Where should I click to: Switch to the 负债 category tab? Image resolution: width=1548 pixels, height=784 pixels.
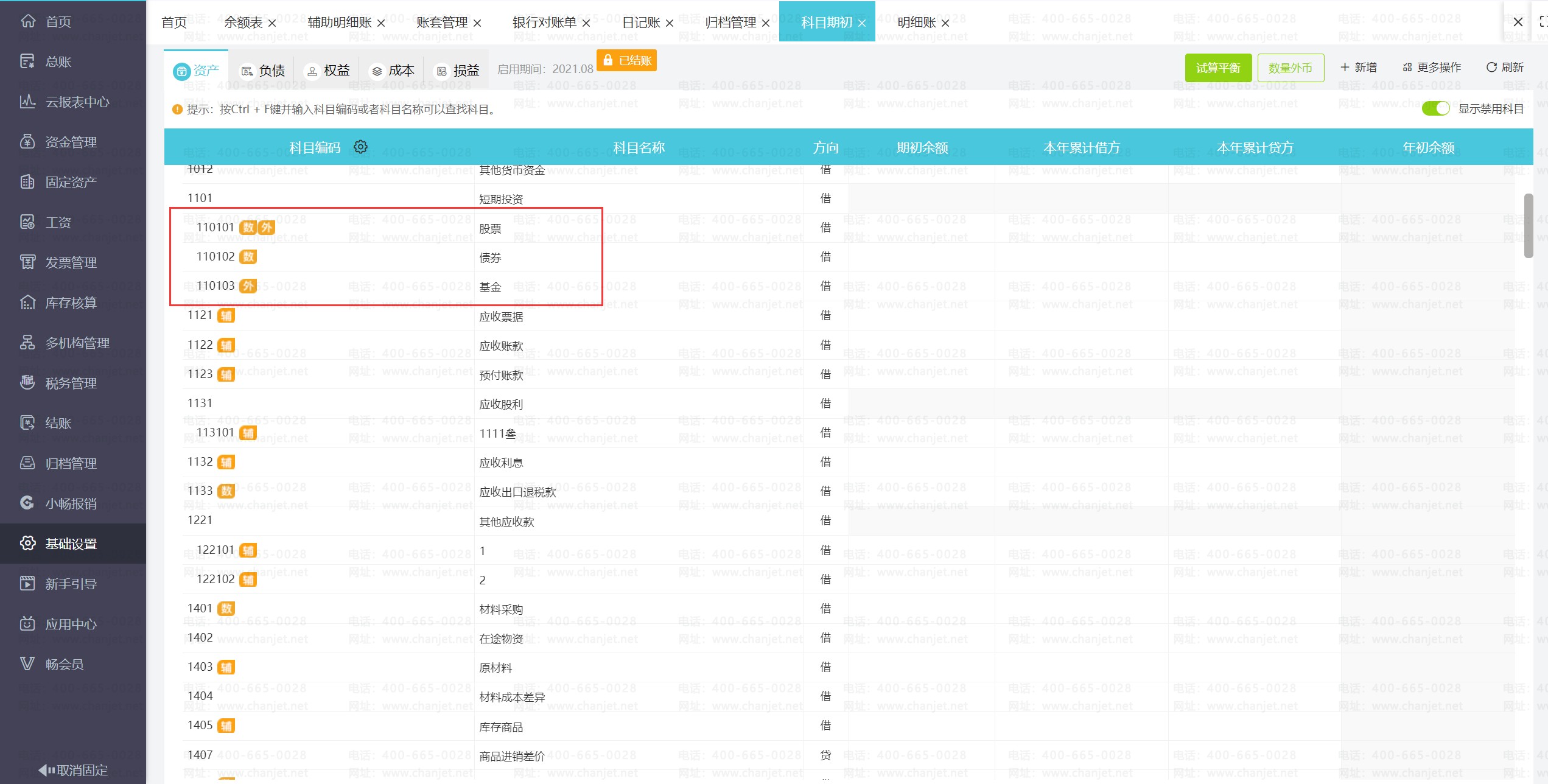tap(264, 69)
